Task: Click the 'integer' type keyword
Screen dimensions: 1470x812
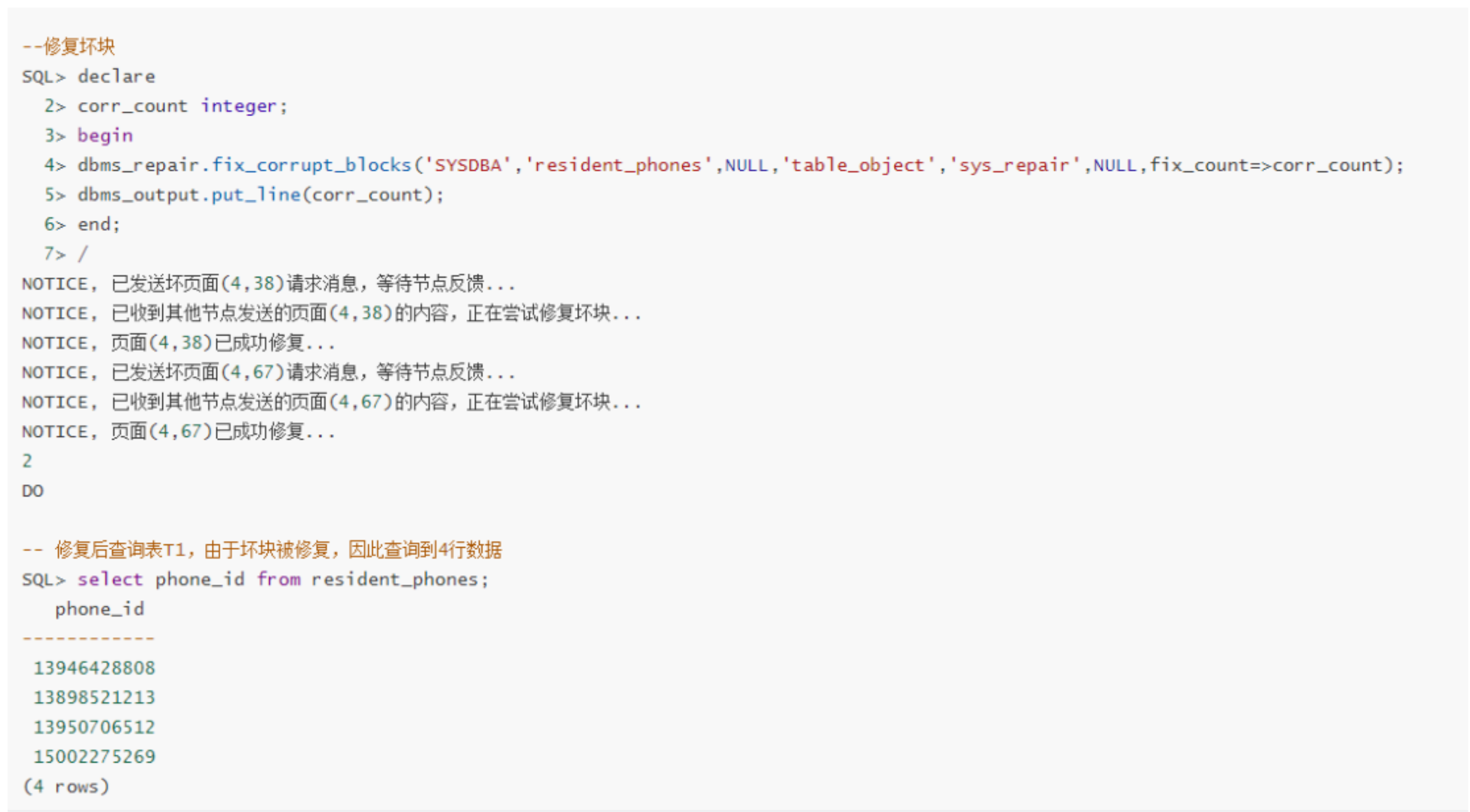Action: click(x=238, y=106)
